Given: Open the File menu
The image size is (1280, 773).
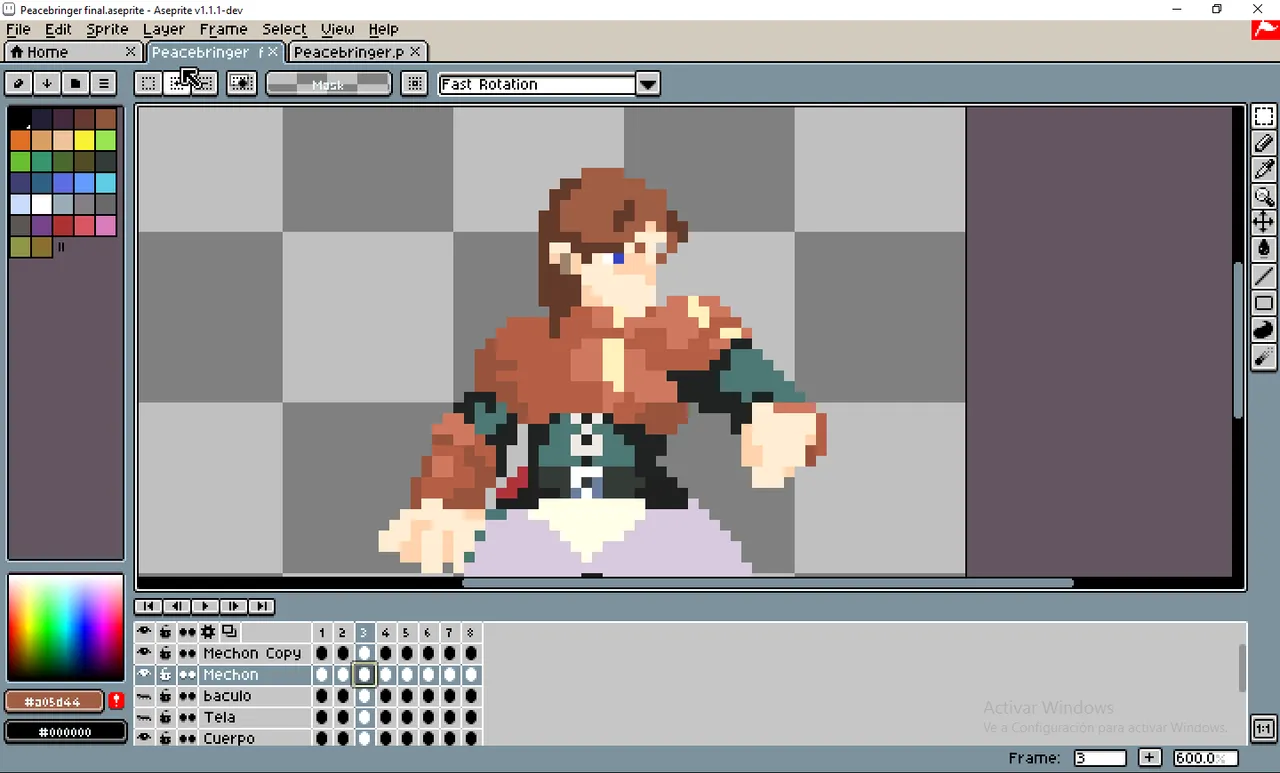Looking at the screenshot, I should pos(18,29).
